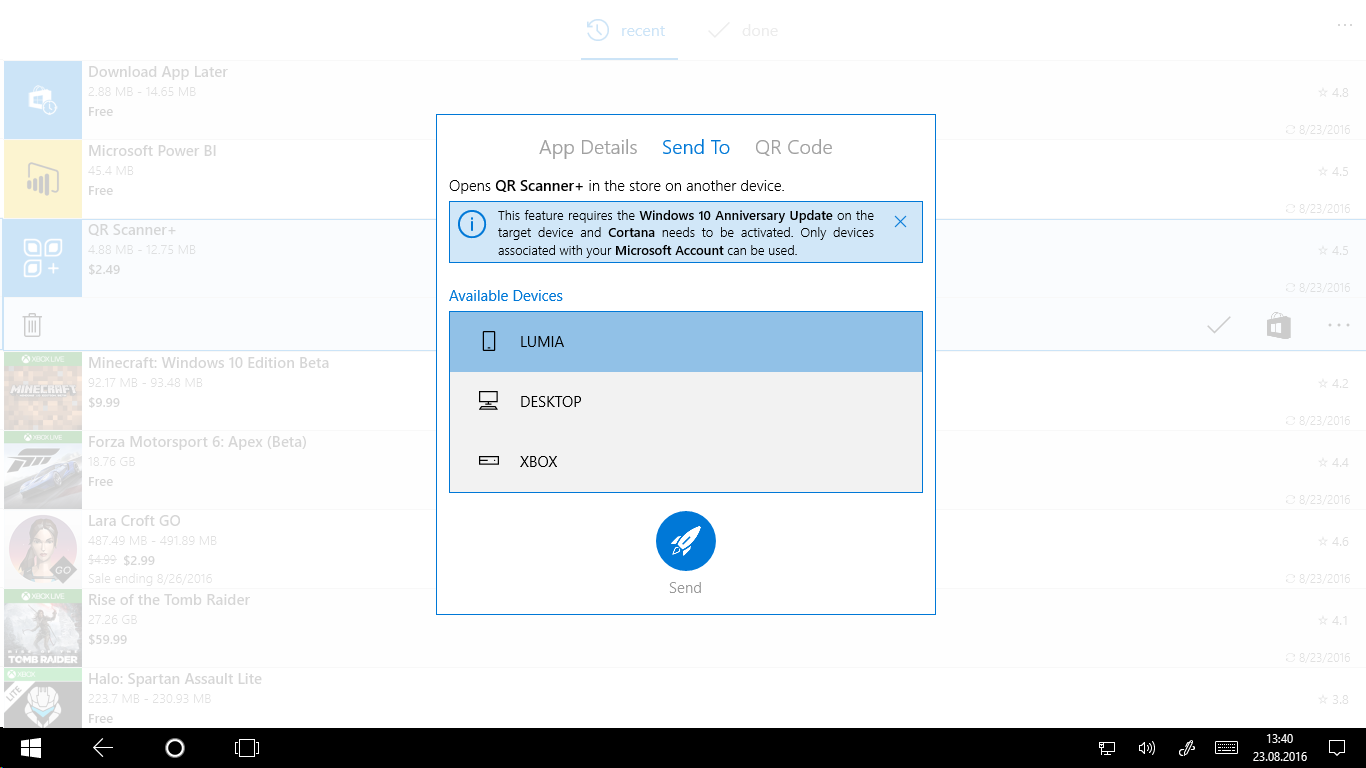1366x768 pixels.
Task: Click the Minecraft Windows 10 Edition thumbnail
Action: coord(43,391)
